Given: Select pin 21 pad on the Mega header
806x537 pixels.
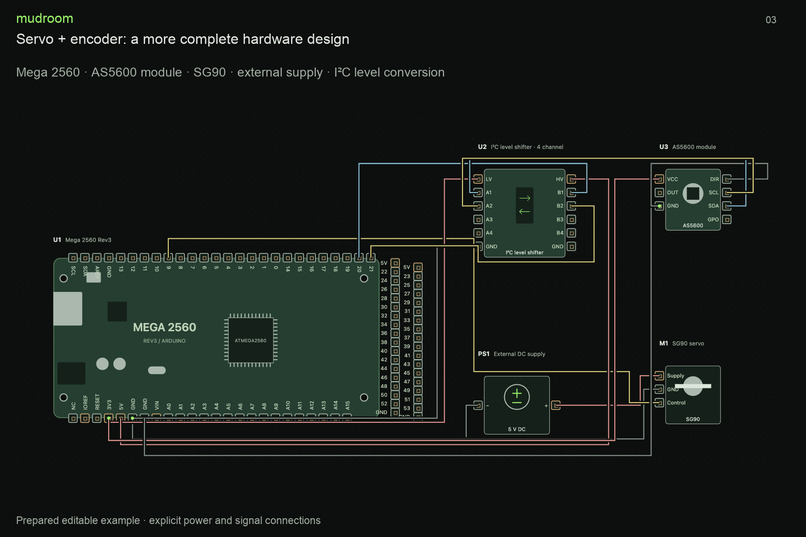Looking at the screenshot, I should 371,257.
